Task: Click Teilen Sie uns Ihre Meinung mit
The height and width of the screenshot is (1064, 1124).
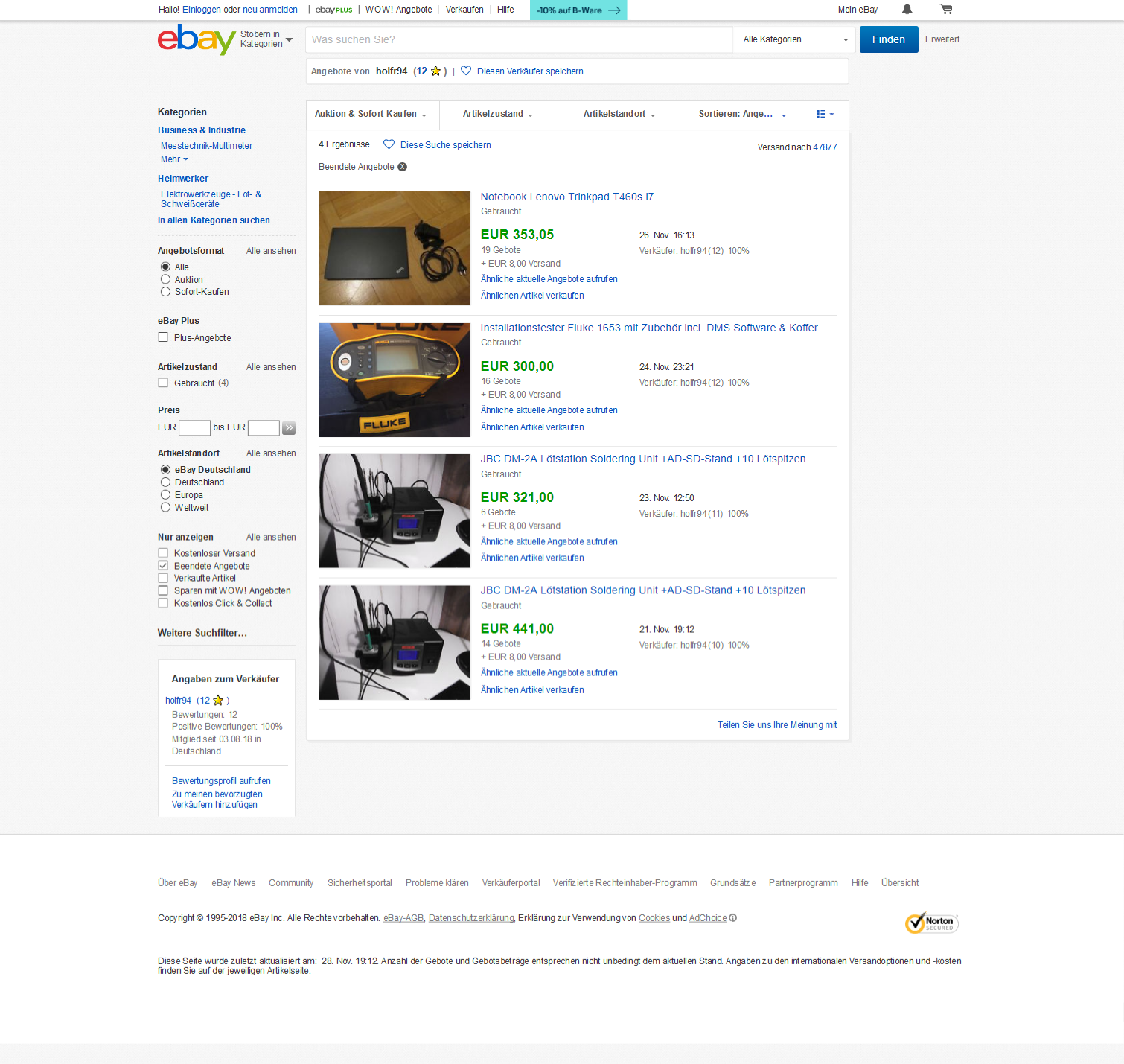Action: coord(777,725)
